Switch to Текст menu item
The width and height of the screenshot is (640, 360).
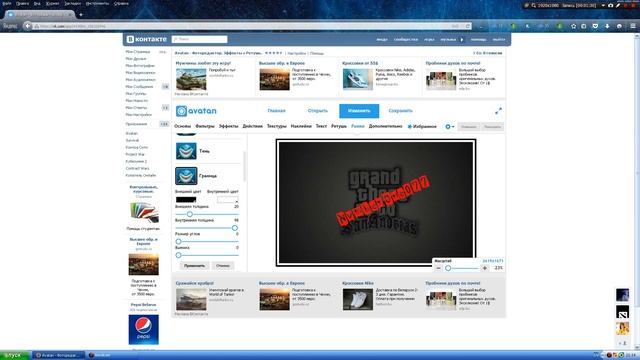pyautogui.click(x=321, y=127)
